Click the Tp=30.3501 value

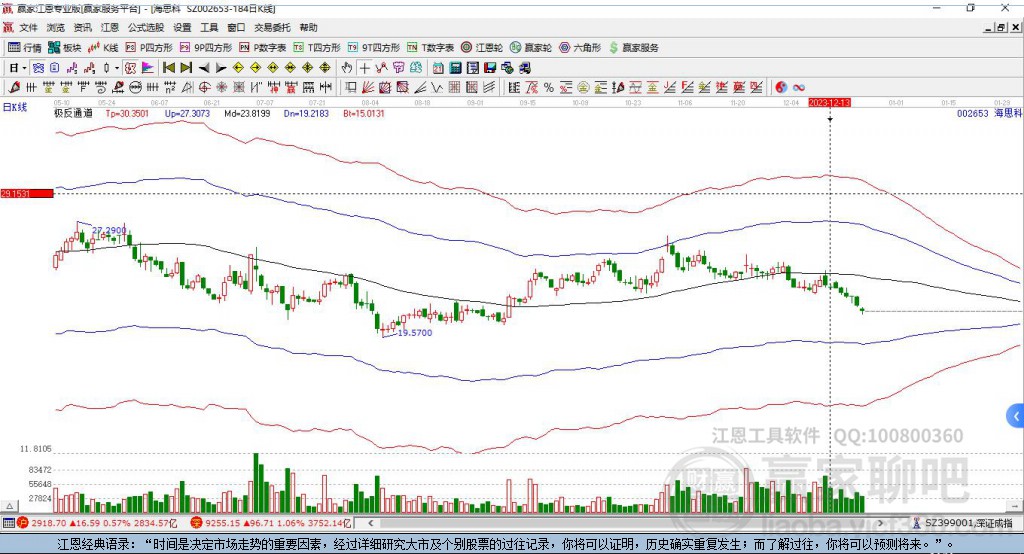click(127, 113)
